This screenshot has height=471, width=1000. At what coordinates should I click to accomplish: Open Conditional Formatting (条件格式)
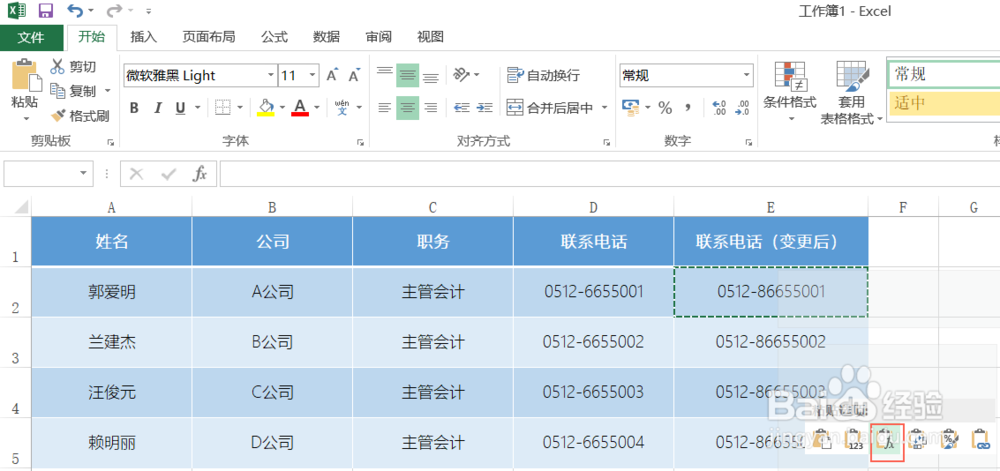(x=790, y=91)
